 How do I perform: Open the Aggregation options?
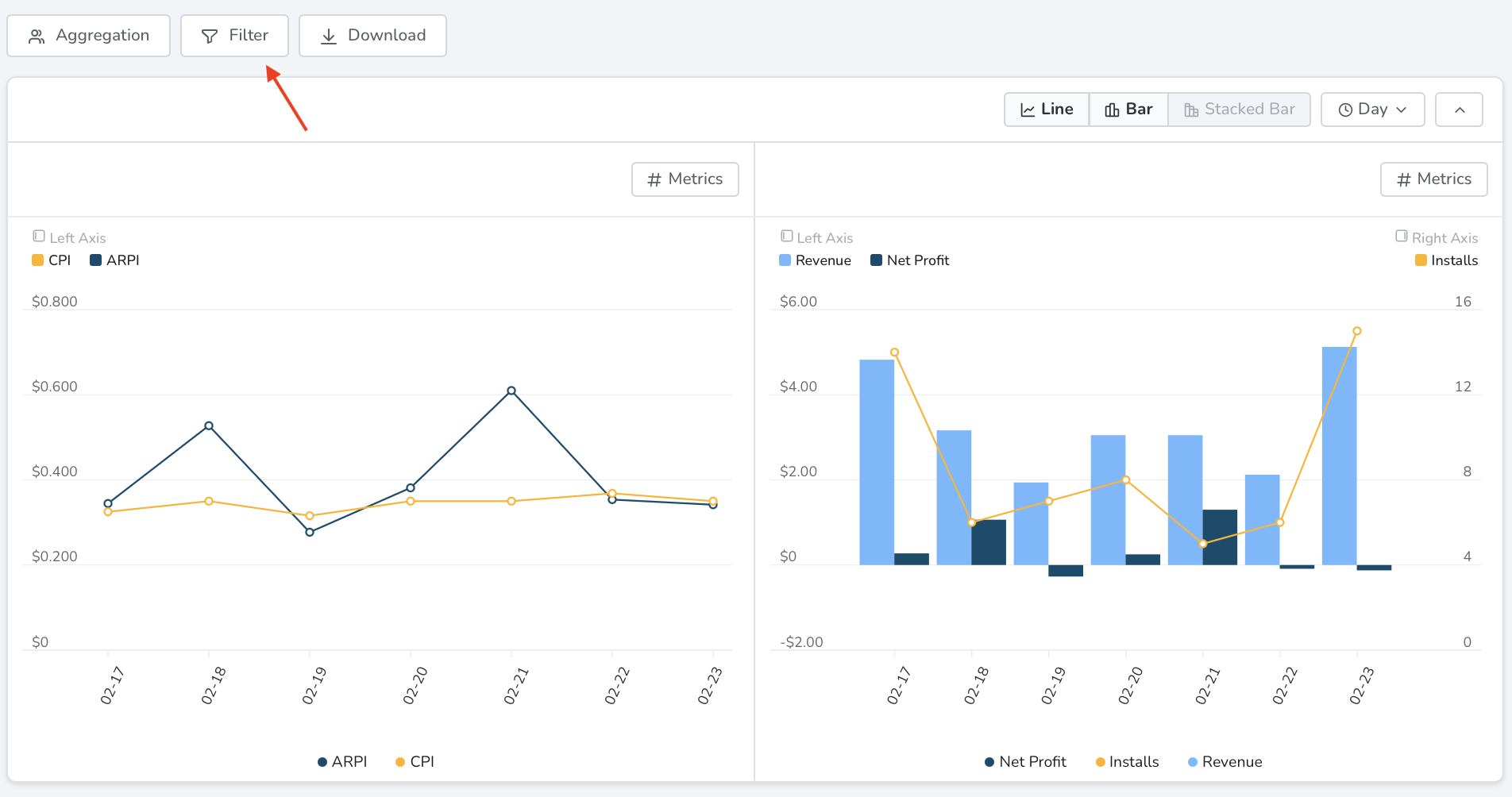[x=89, y=36]
